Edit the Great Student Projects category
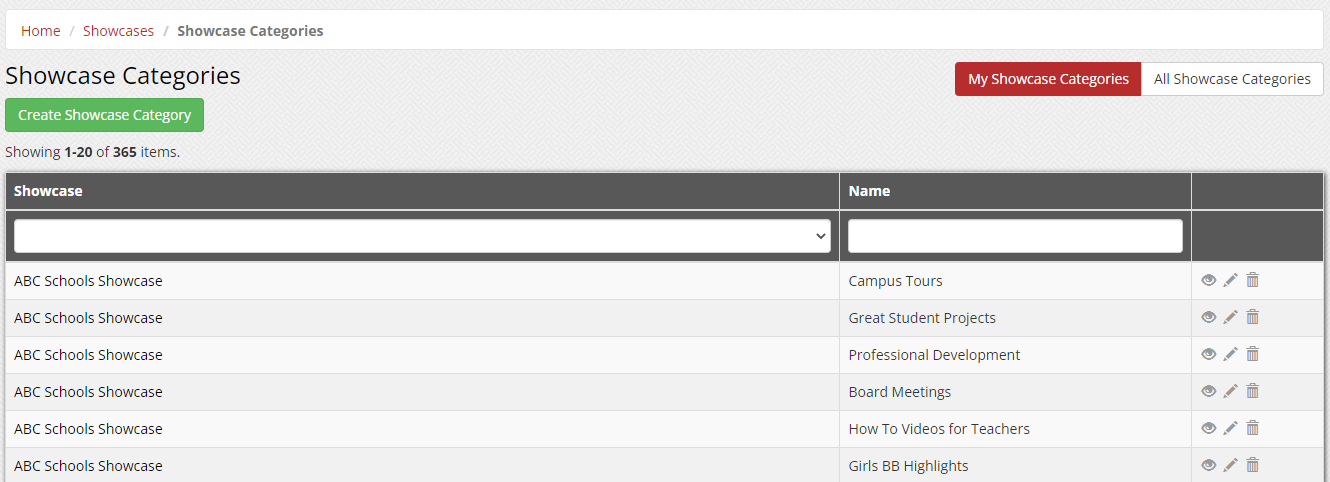1330x482 pixels. click(x=1230, y=317)
